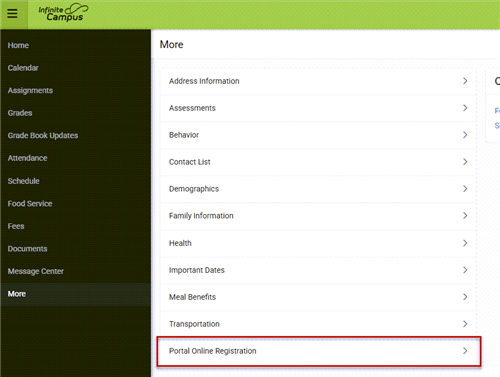
Task: Click the Infinite Campus logo
Action: pos(63,13)
